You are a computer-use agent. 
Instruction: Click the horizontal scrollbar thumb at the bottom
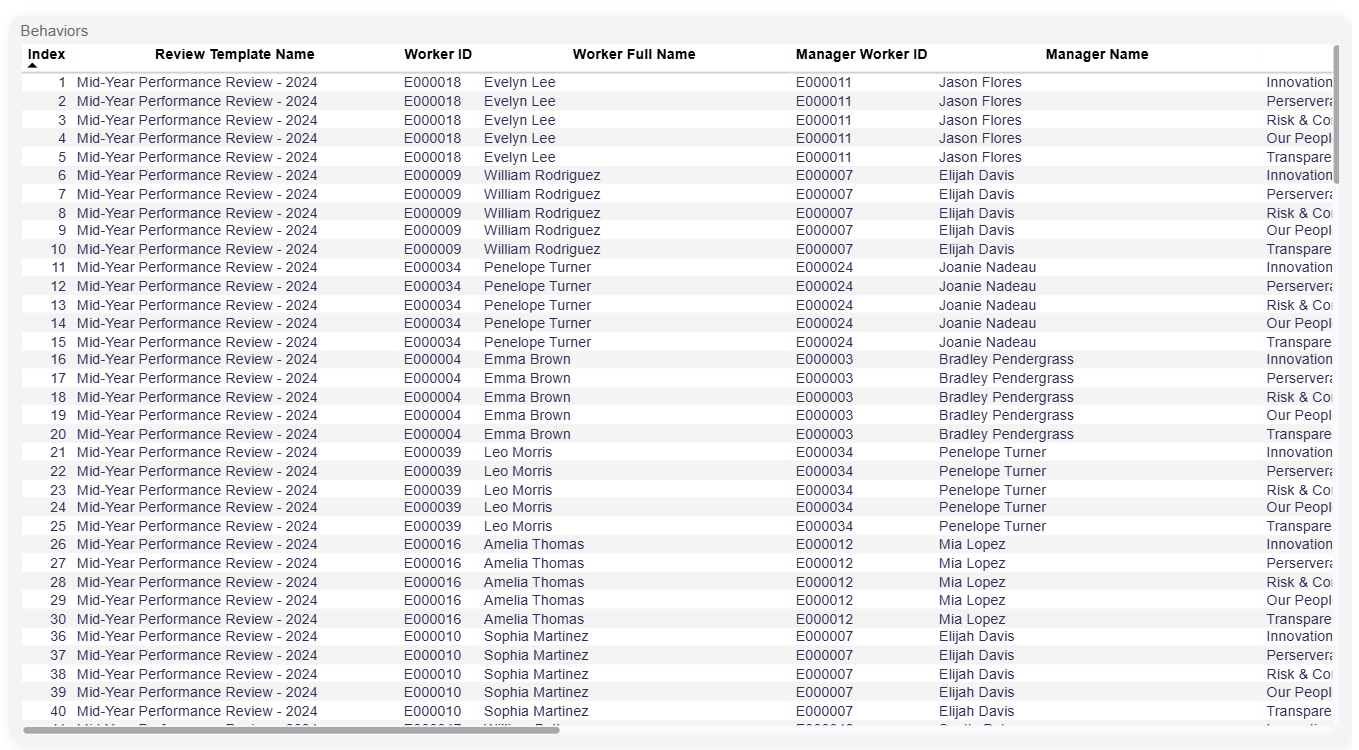tap(290, 730)
